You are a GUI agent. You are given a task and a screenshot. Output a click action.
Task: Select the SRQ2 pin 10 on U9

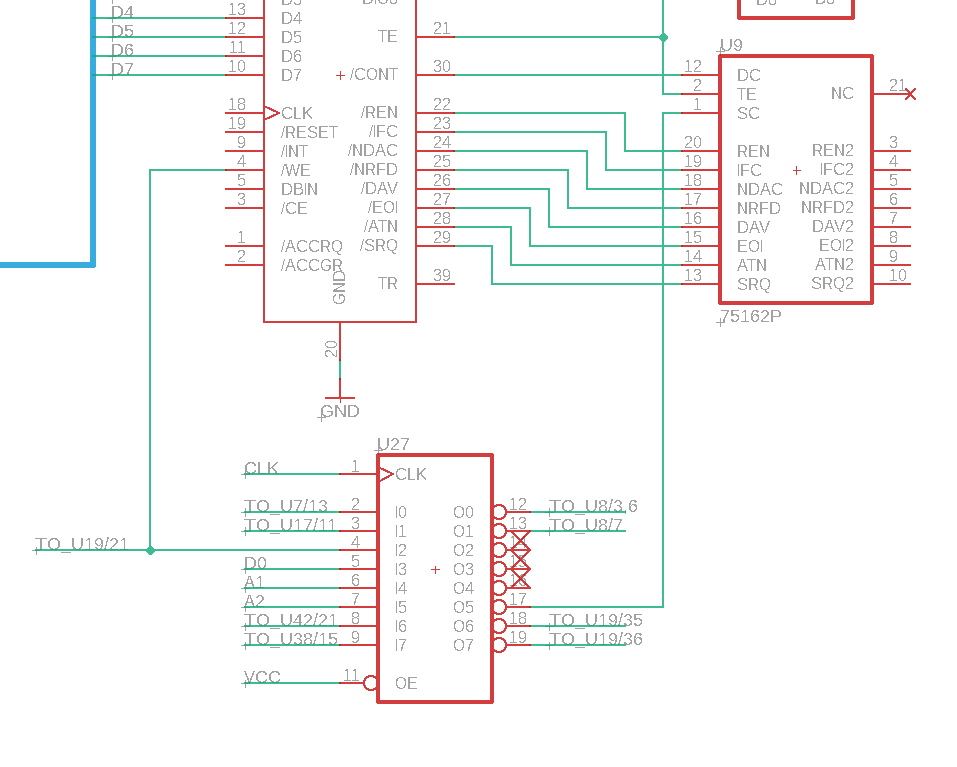[892, 284]
